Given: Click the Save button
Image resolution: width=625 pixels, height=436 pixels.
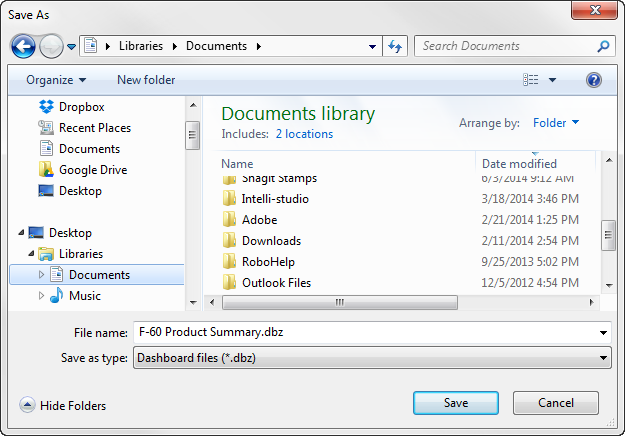Looking at the screenshot, I should [x=456, y=402].
